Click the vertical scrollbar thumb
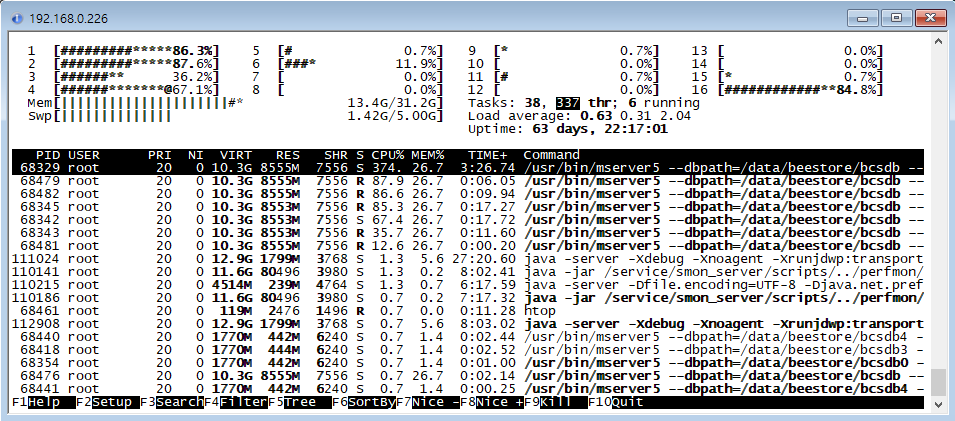 939,382
